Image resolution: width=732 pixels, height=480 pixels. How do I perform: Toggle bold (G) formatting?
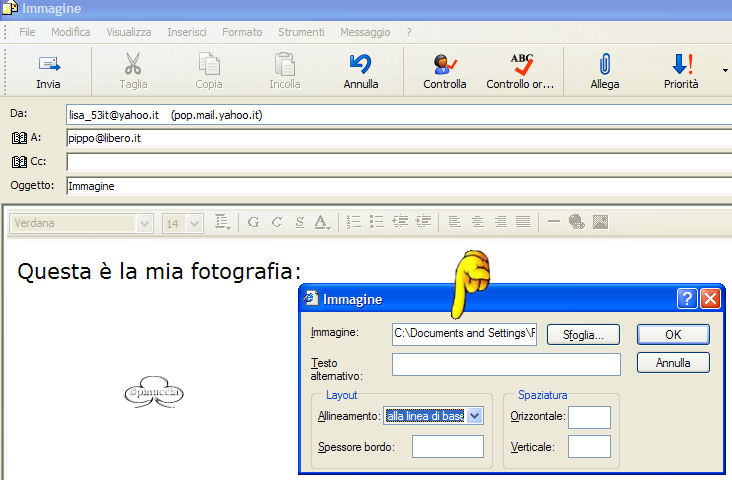tap(253, 222)
